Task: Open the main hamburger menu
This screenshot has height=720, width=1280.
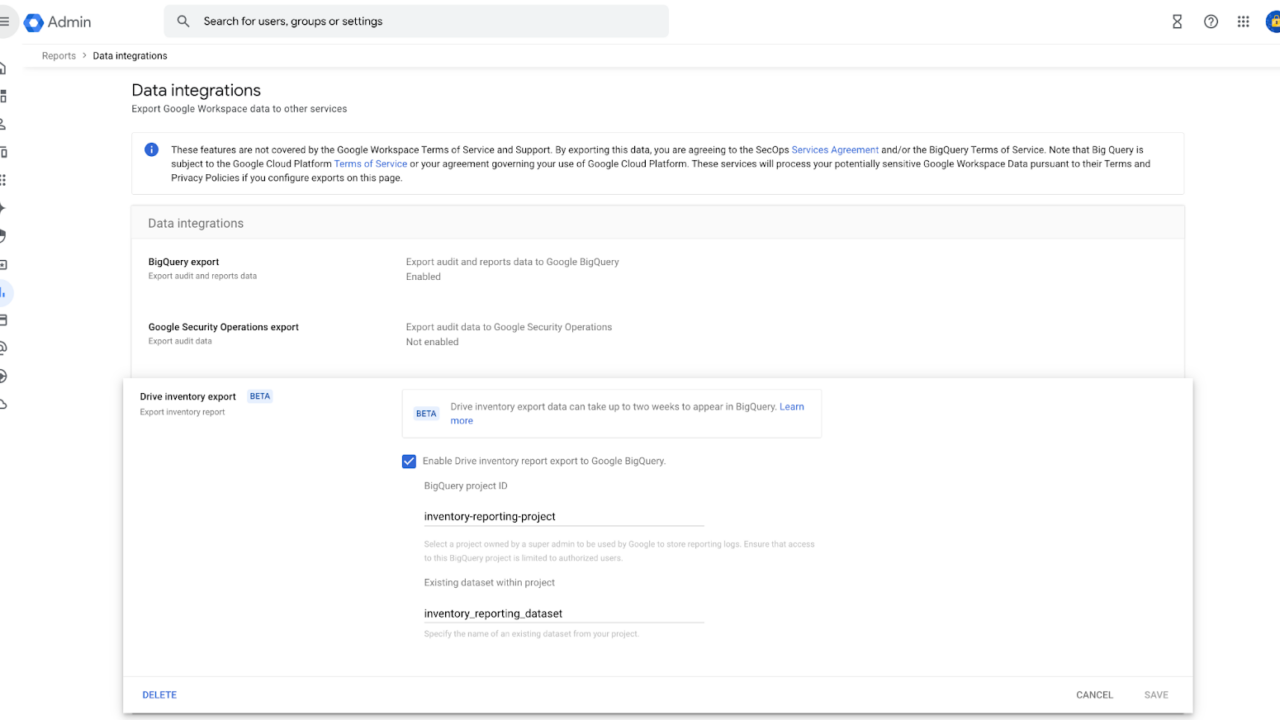Action: 4,21
